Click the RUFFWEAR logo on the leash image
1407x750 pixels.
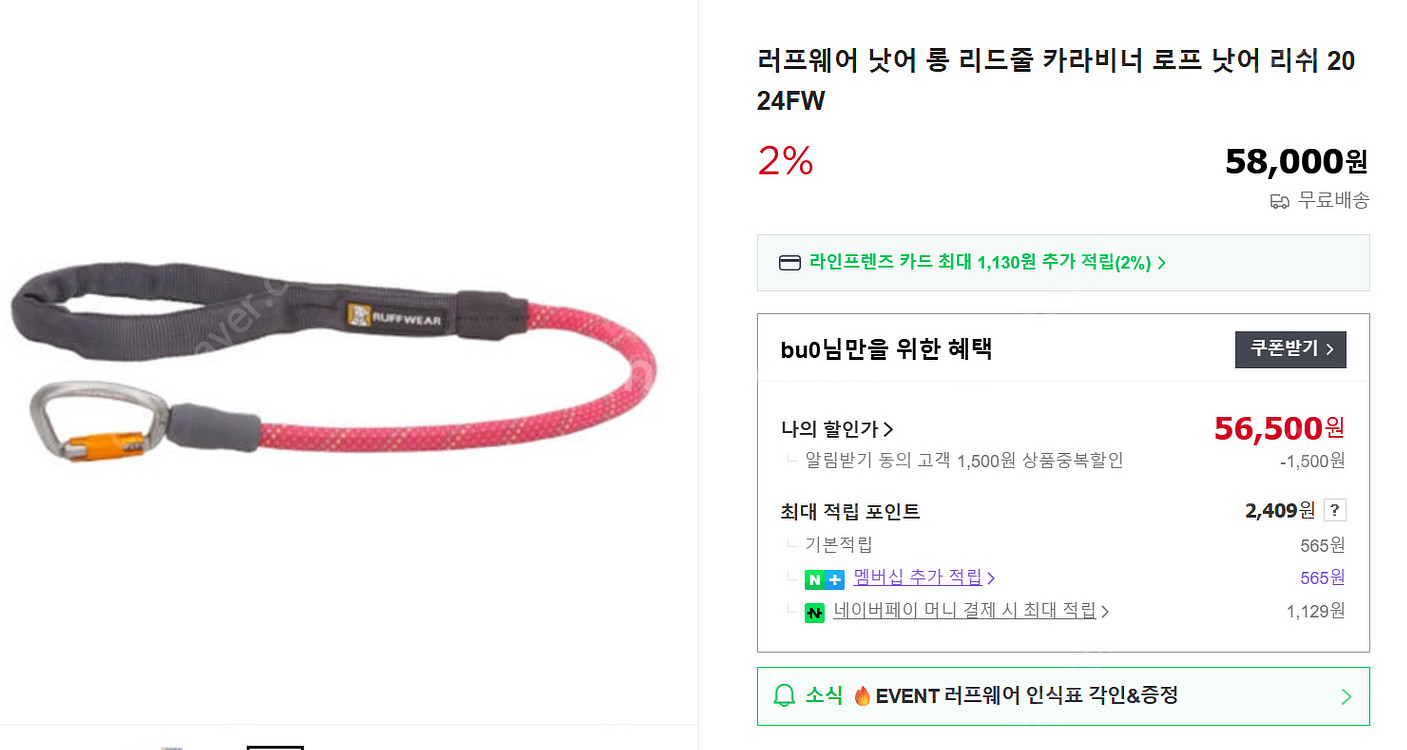pos(394,318)
